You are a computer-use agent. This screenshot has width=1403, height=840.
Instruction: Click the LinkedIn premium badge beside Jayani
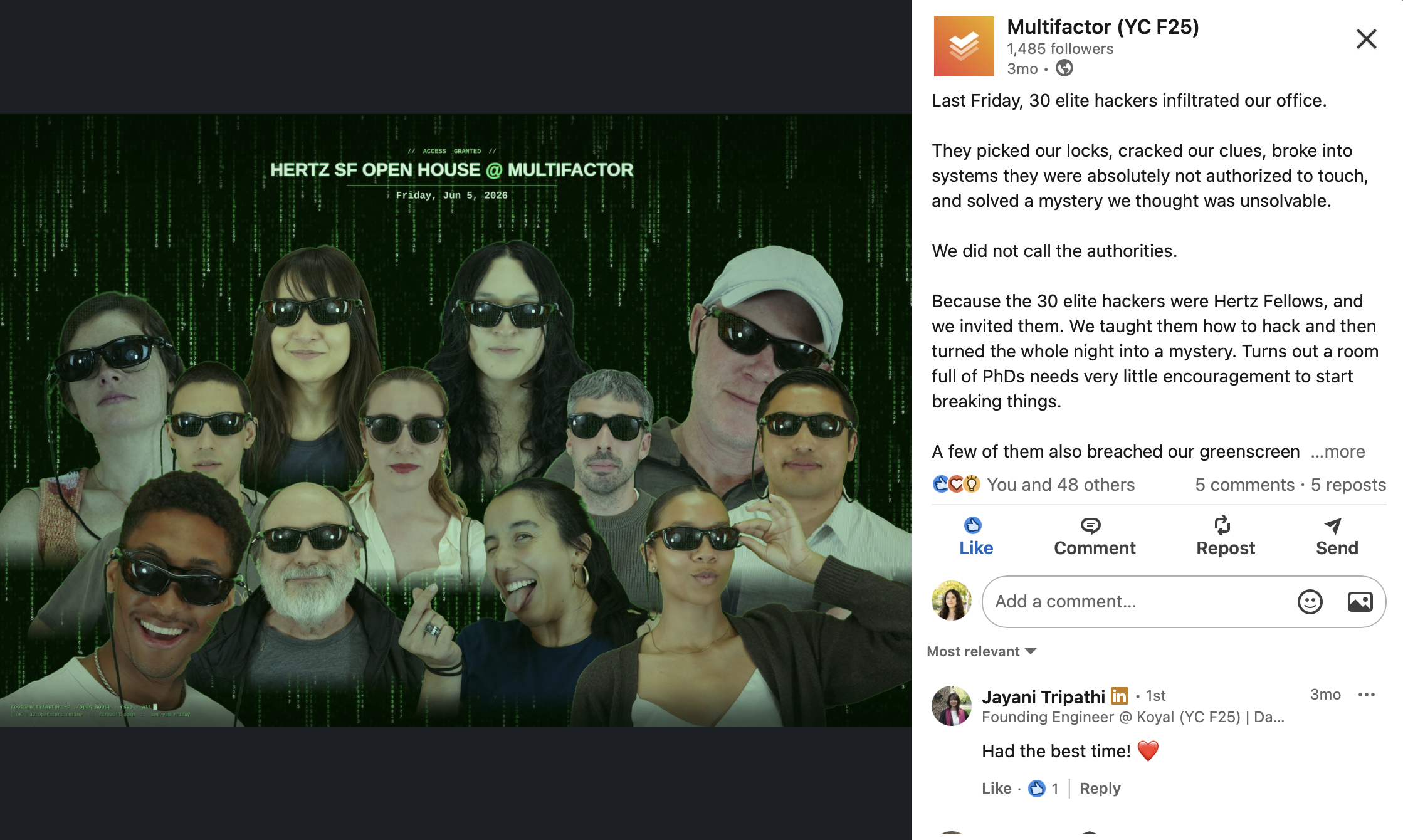click(1119, 696)
